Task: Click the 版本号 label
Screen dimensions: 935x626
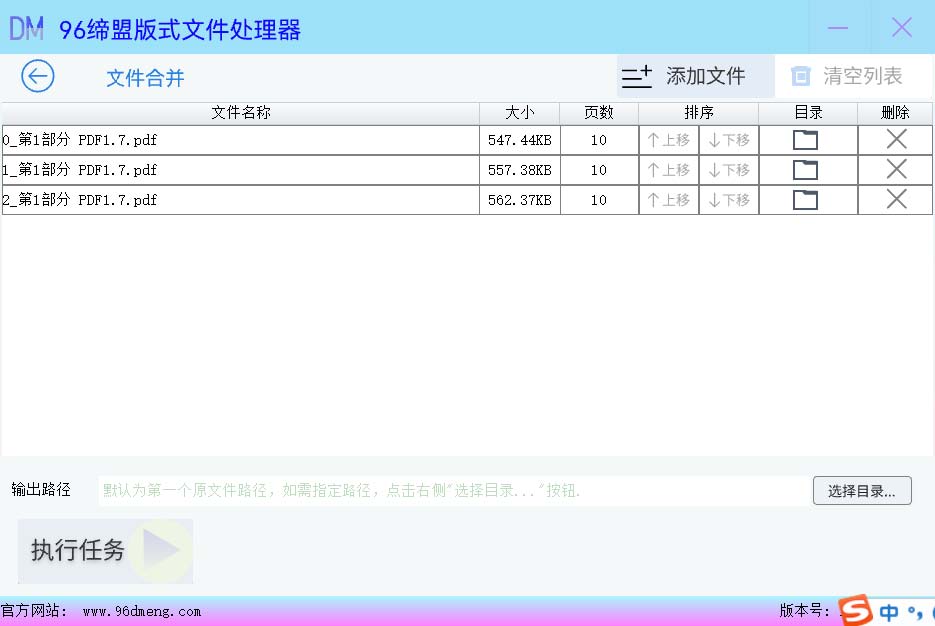Action: tap(805, 610)
